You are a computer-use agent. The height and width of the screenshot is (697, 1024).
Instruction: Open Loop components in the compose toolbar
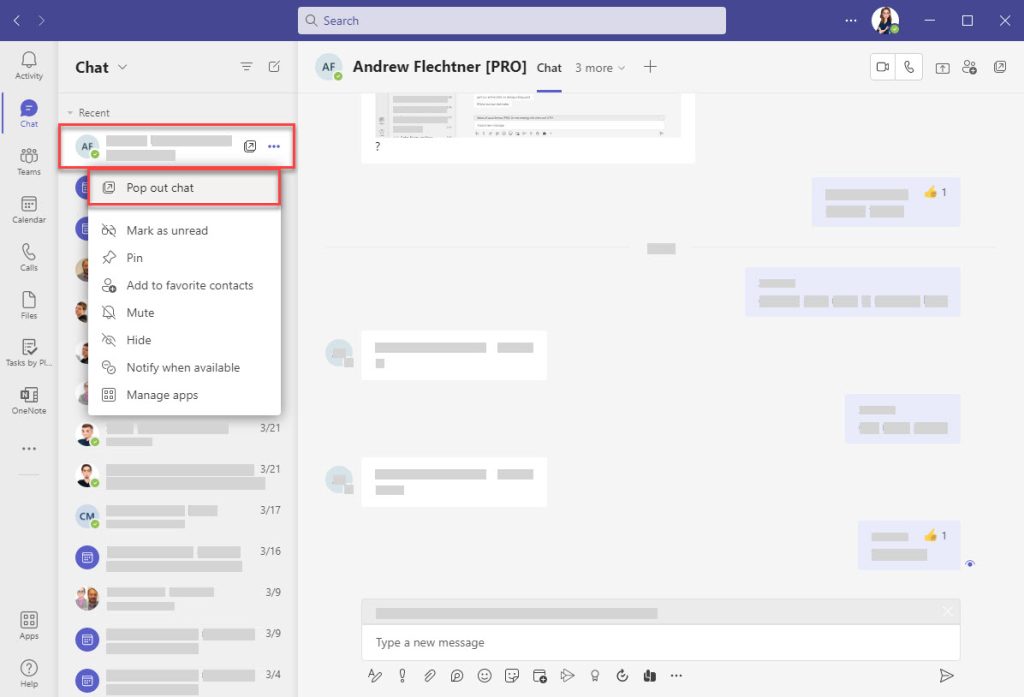[456, 675]
